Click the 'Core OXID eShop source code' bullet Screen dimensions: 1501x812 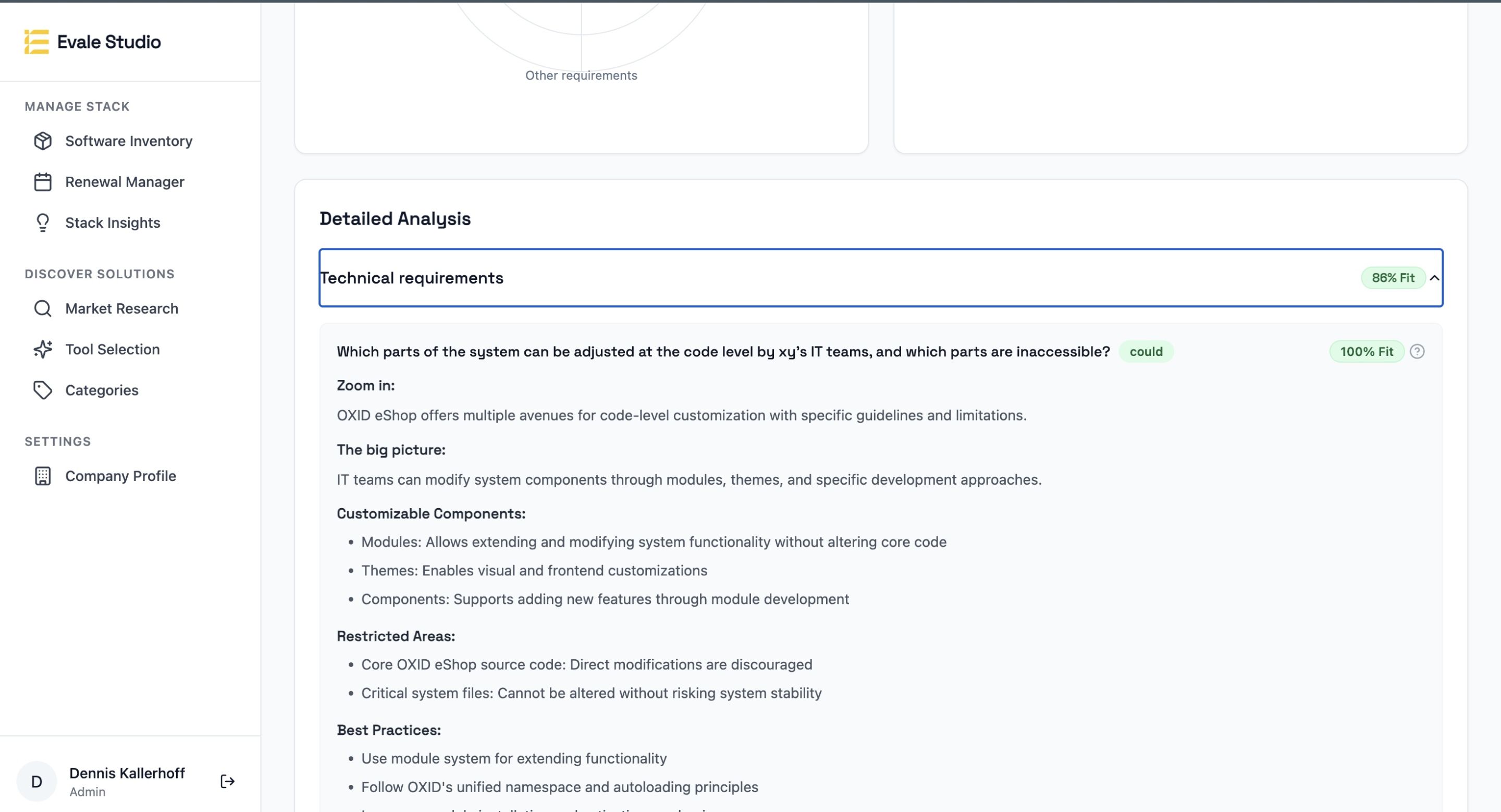pyautogui.click(x=587, y=665)
